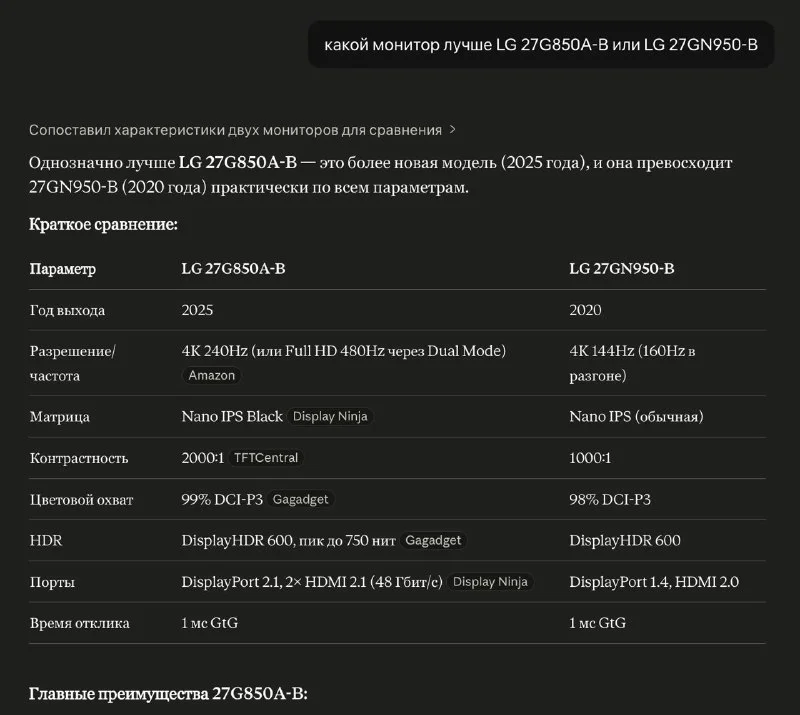Click the 'HDR' row label

46,540
